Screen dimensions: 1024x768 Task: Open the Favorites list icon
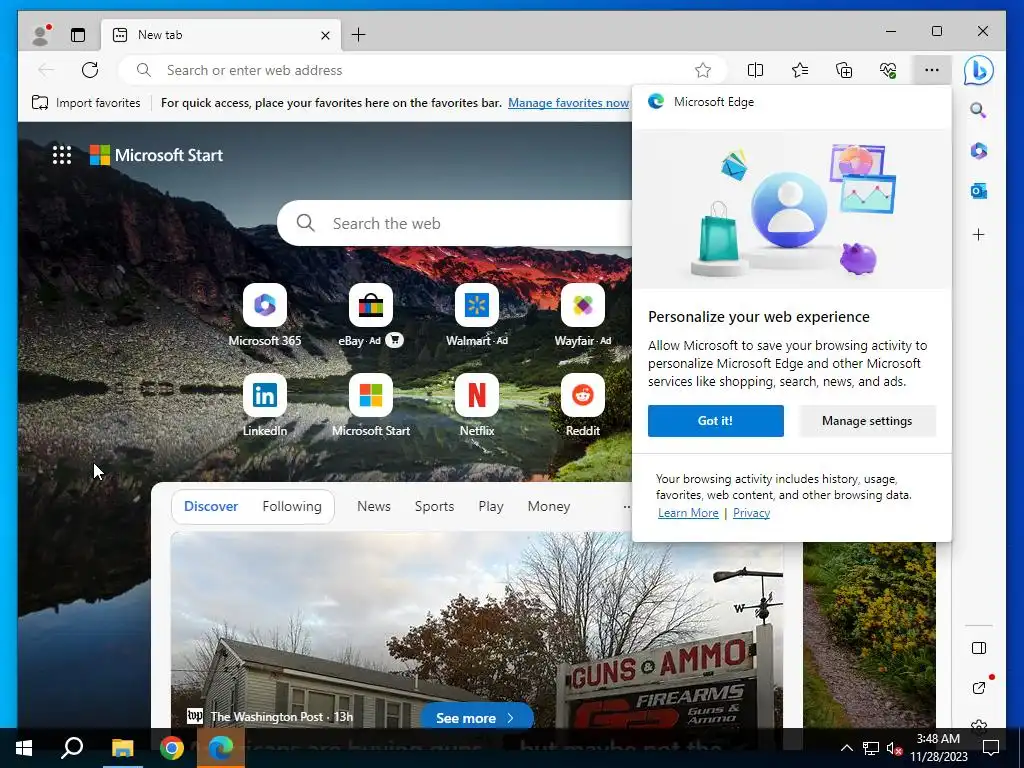tap(799, 70)
